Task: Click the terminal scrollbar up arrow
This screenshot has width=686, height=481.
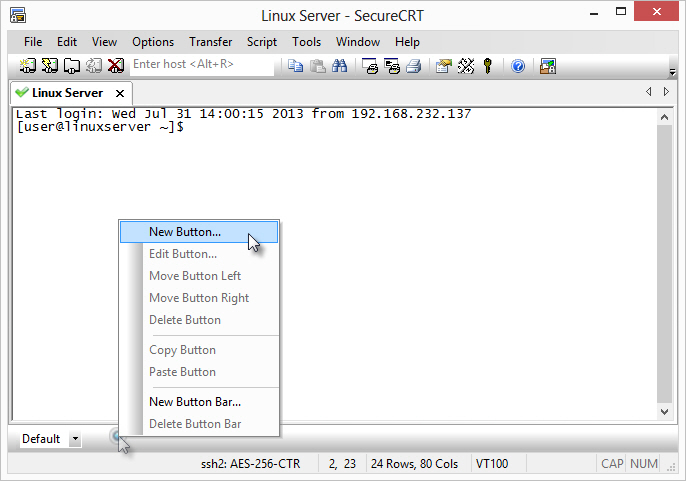Action: tap(664, 117)
